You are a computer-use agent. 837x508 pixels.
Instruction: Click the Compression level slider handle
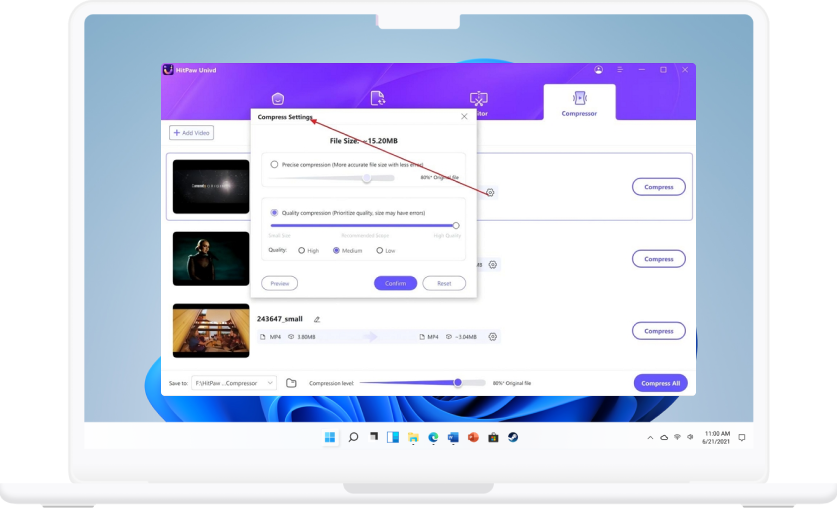click(x=457, y=383)
